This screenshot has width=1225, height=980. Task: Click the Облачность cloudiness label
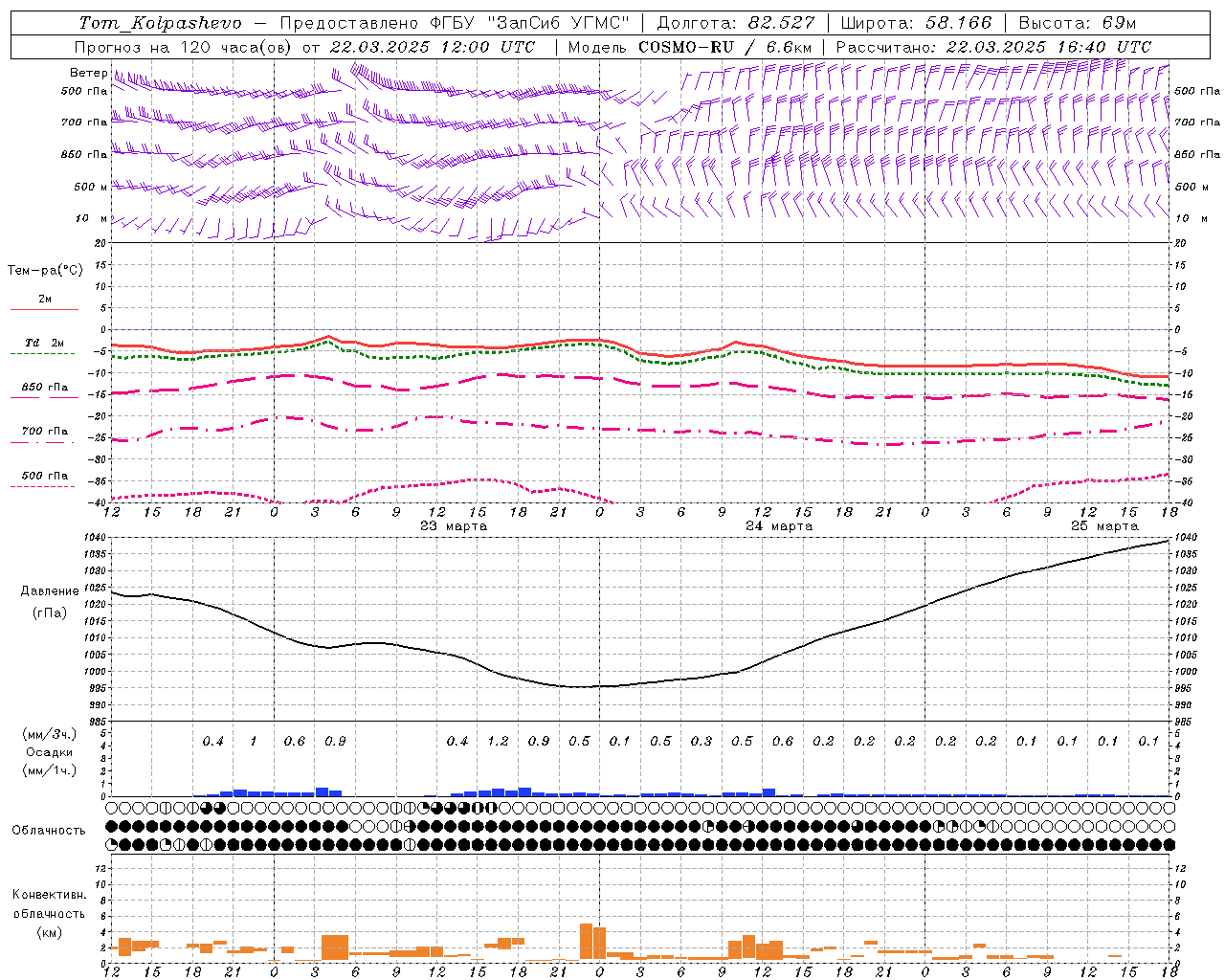click(x=49, y=831)
